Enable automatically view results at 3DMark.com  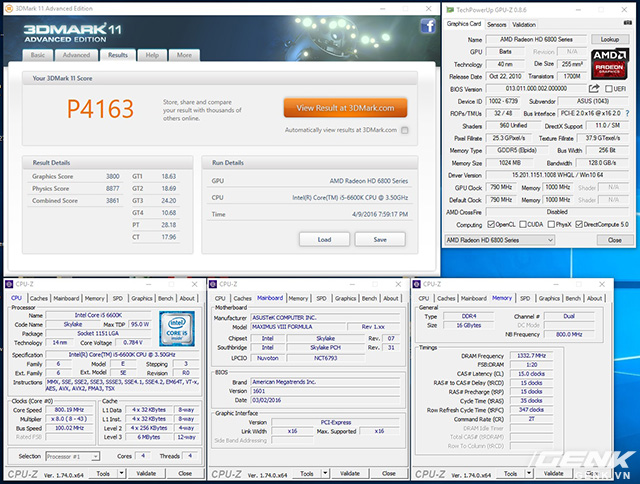click(404, 130)
